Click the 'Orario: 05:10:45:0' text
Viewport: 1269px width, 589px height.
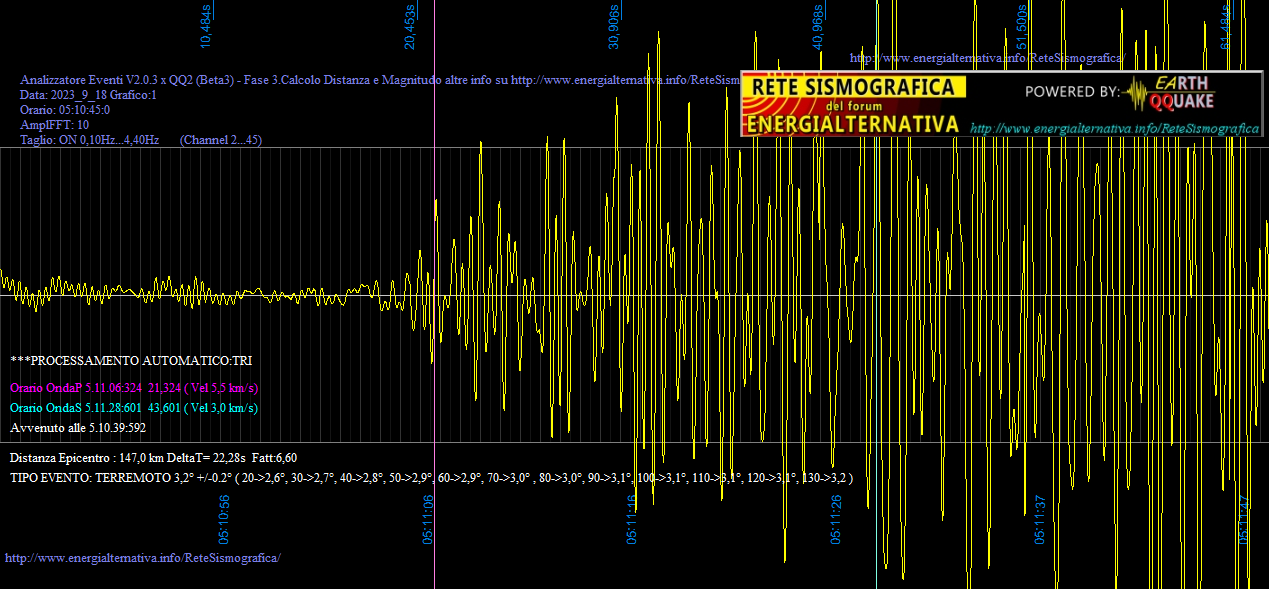point(65,110)
